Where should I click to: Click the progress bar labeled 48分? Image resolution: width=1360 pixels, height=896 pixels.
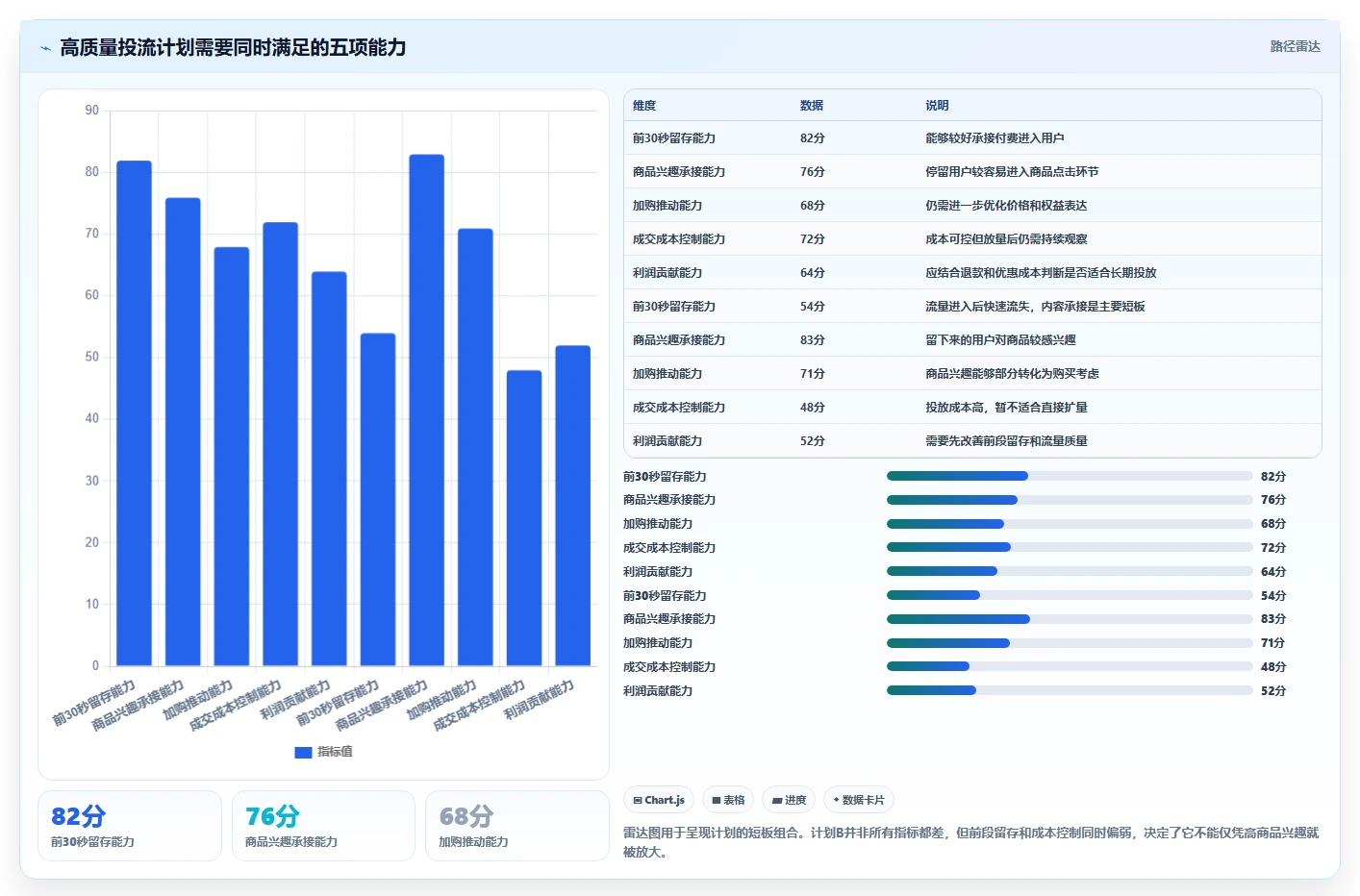[x=1070, y=666]
